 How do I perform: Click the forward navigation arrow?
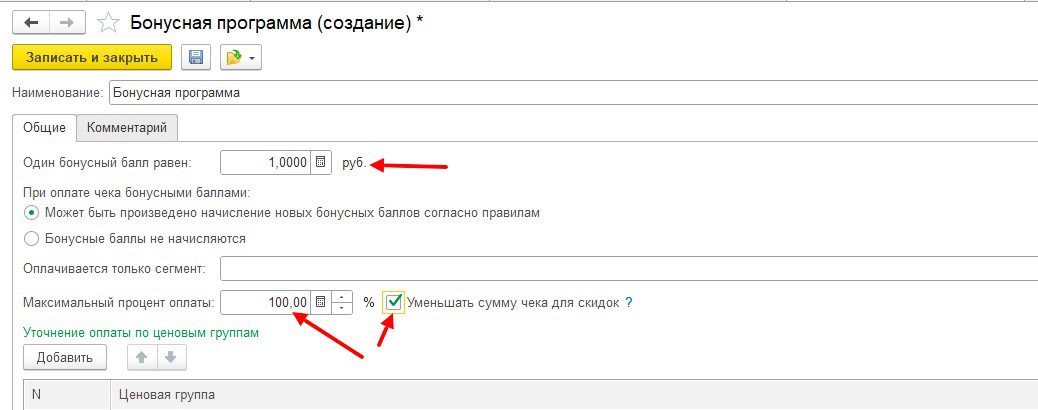66,22
